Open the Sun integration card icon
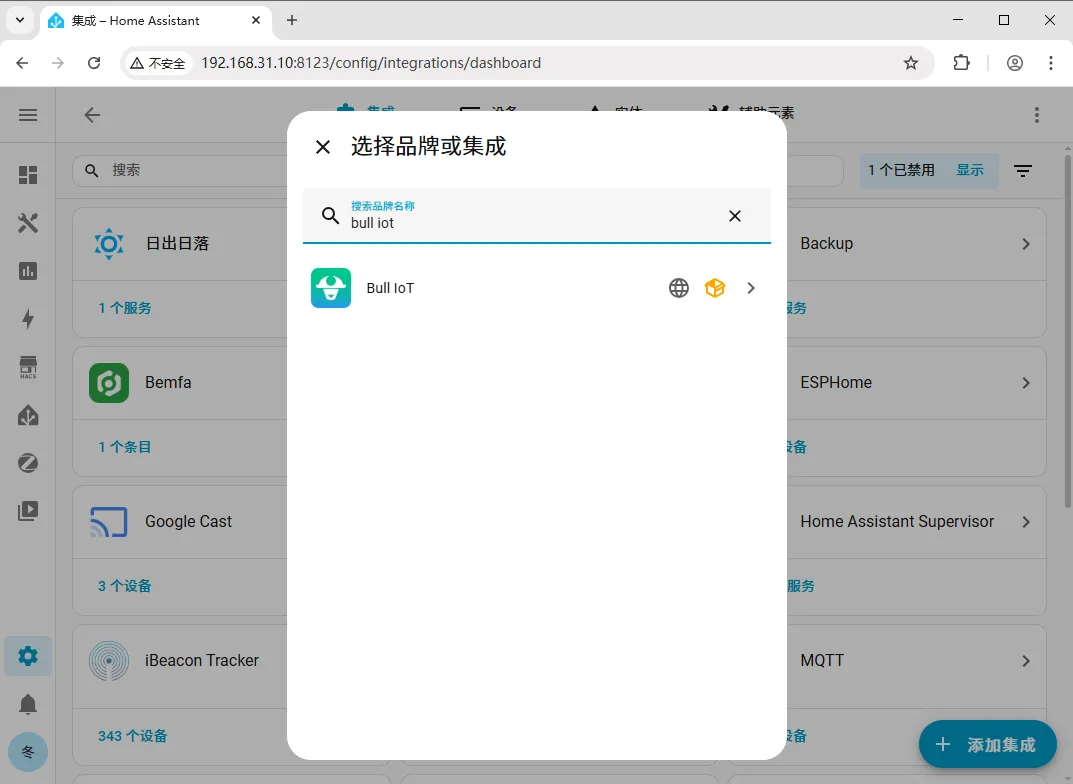Viewport: 1073px width, 784px height. [109, 244]
